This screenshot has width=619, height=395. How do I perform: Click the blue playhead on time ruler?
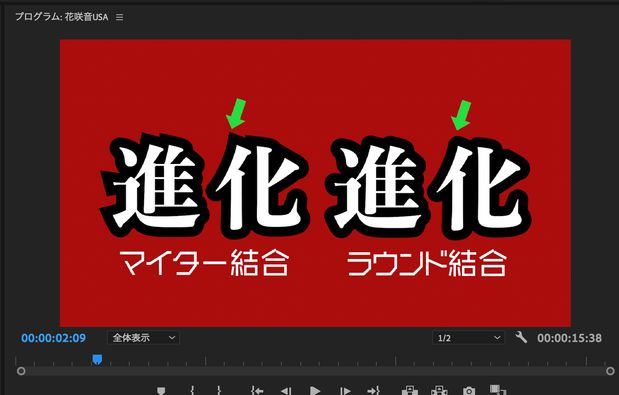coord(97,359)
